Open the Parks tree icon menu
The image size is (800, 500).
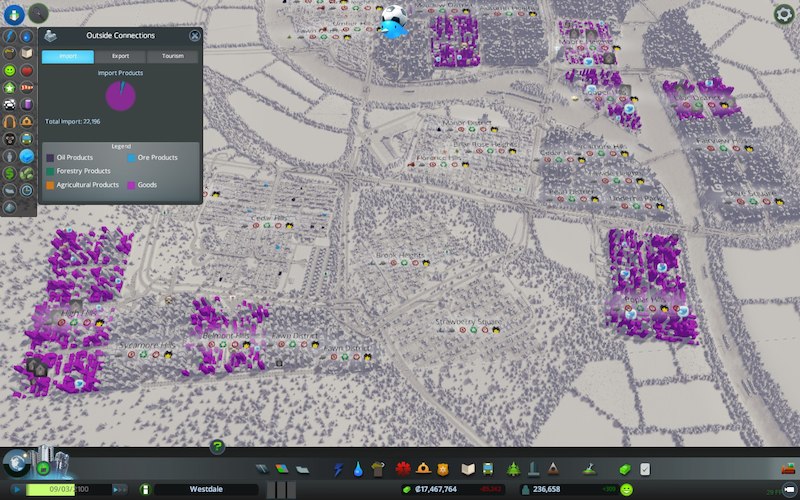pos(513,468)
